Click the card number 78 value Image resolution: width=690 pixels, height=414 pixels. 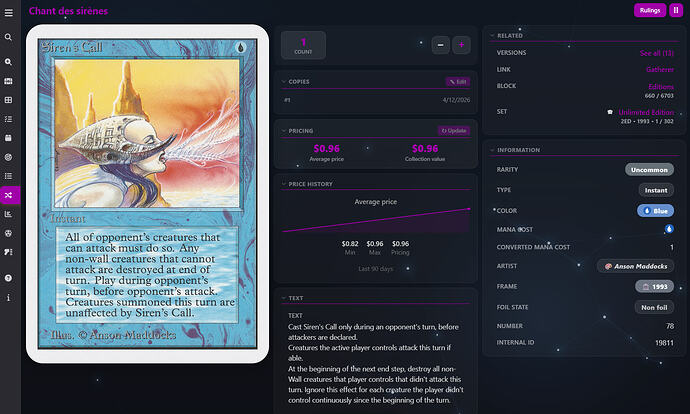pos(670,326)
